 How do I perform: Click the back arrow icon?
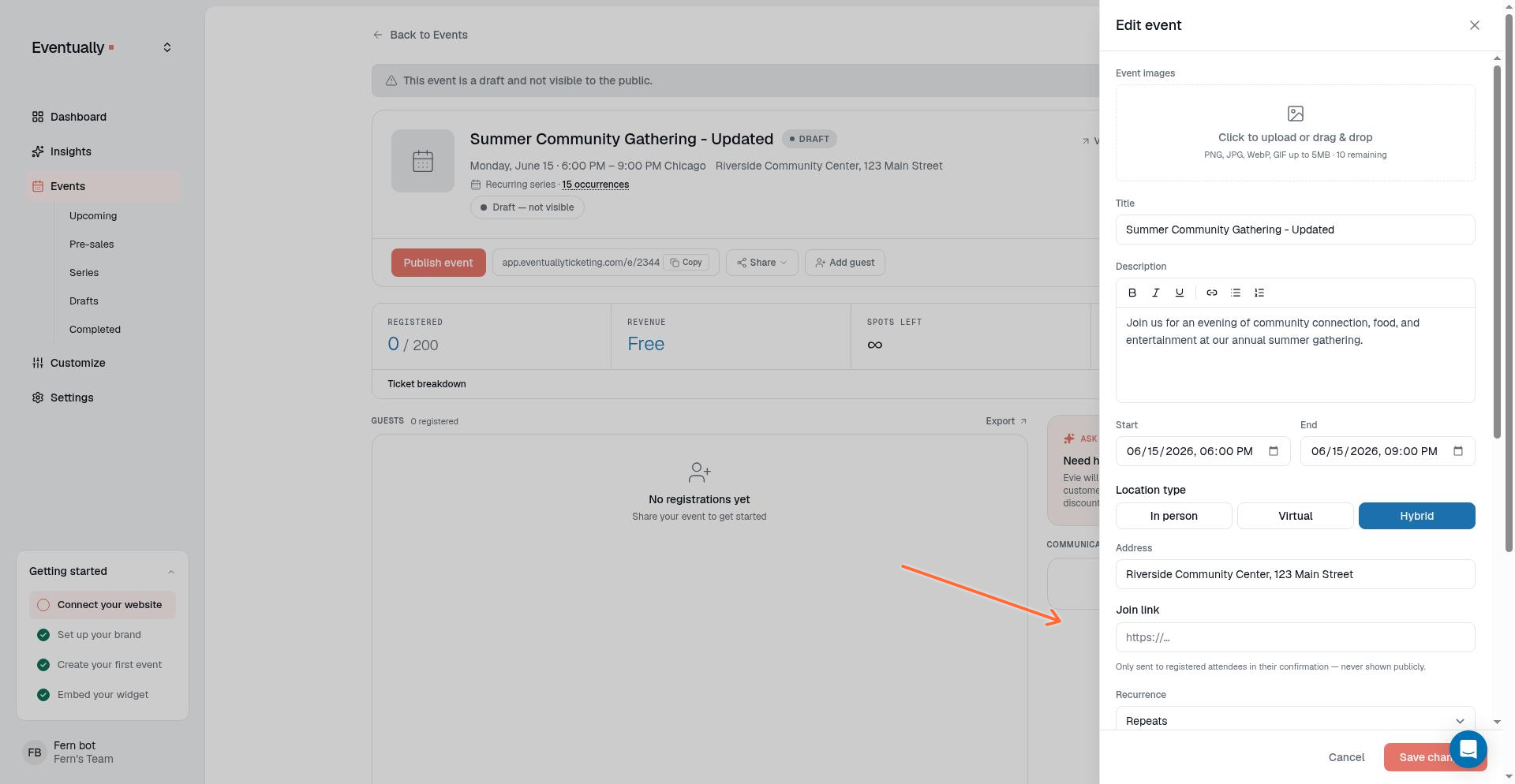tap(378, 35)
